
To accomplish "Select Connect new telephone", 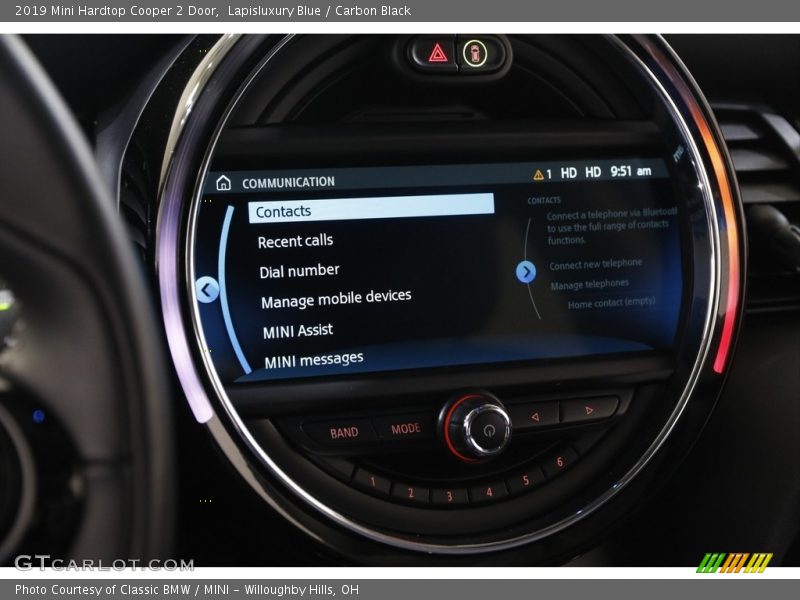I will (x=595, y=264).
